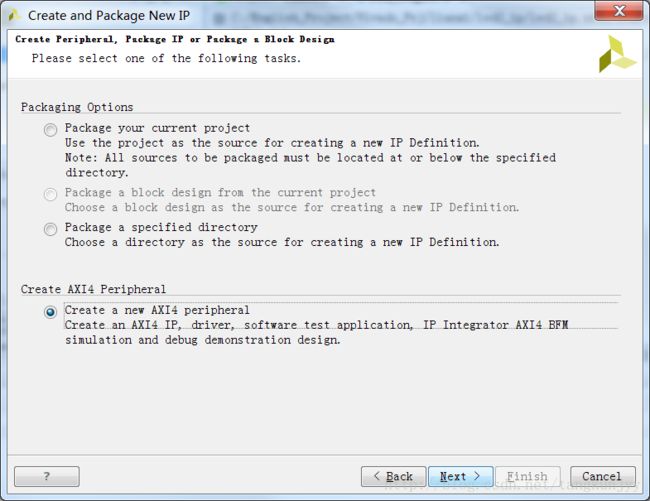Click the left chevron on the Back button
The image size is (650, 501).
(377, 476)
